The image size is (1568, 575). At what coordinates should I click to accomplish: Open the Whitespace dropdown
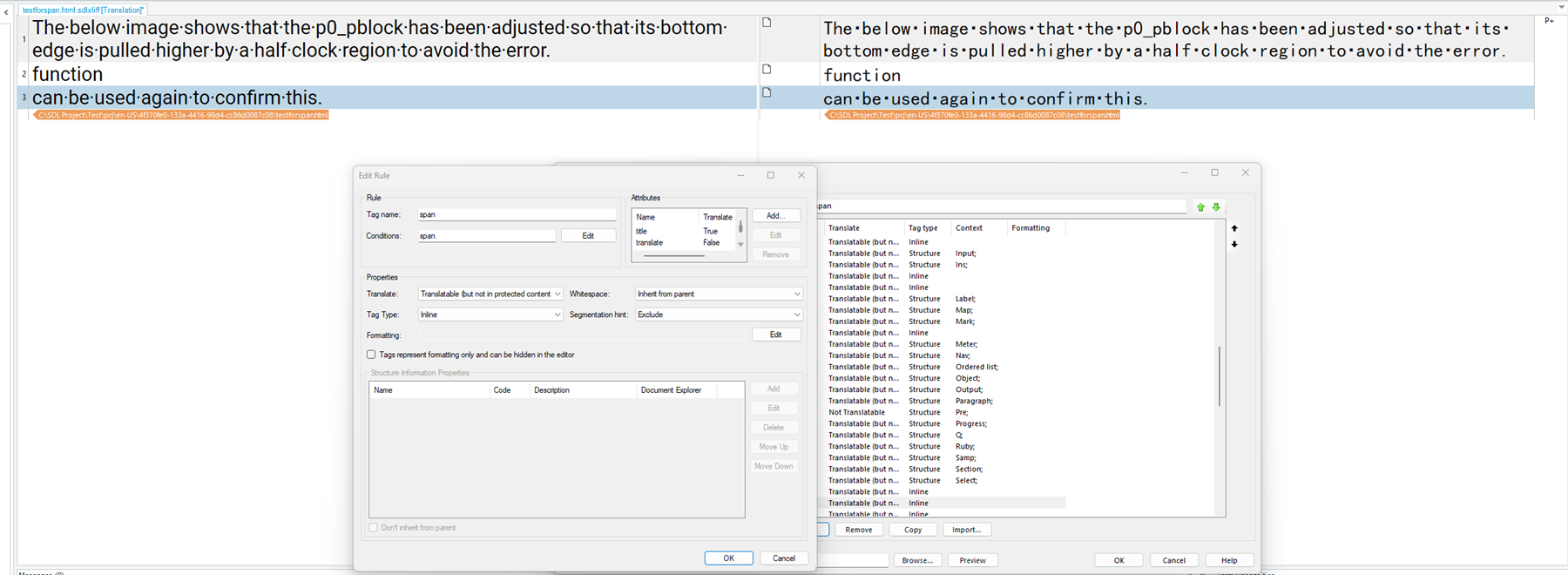pyautogui.click(x=719, y=294)
